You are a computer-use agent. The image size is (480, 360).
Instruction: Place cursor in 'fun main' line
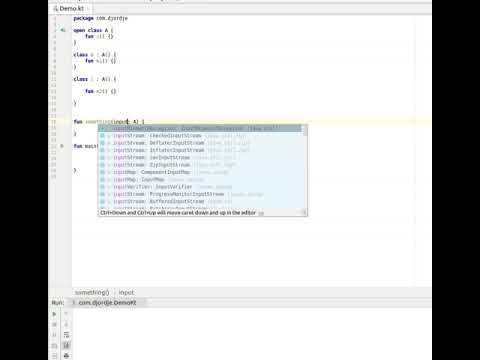pyautogui.click(x=86, y=146)
